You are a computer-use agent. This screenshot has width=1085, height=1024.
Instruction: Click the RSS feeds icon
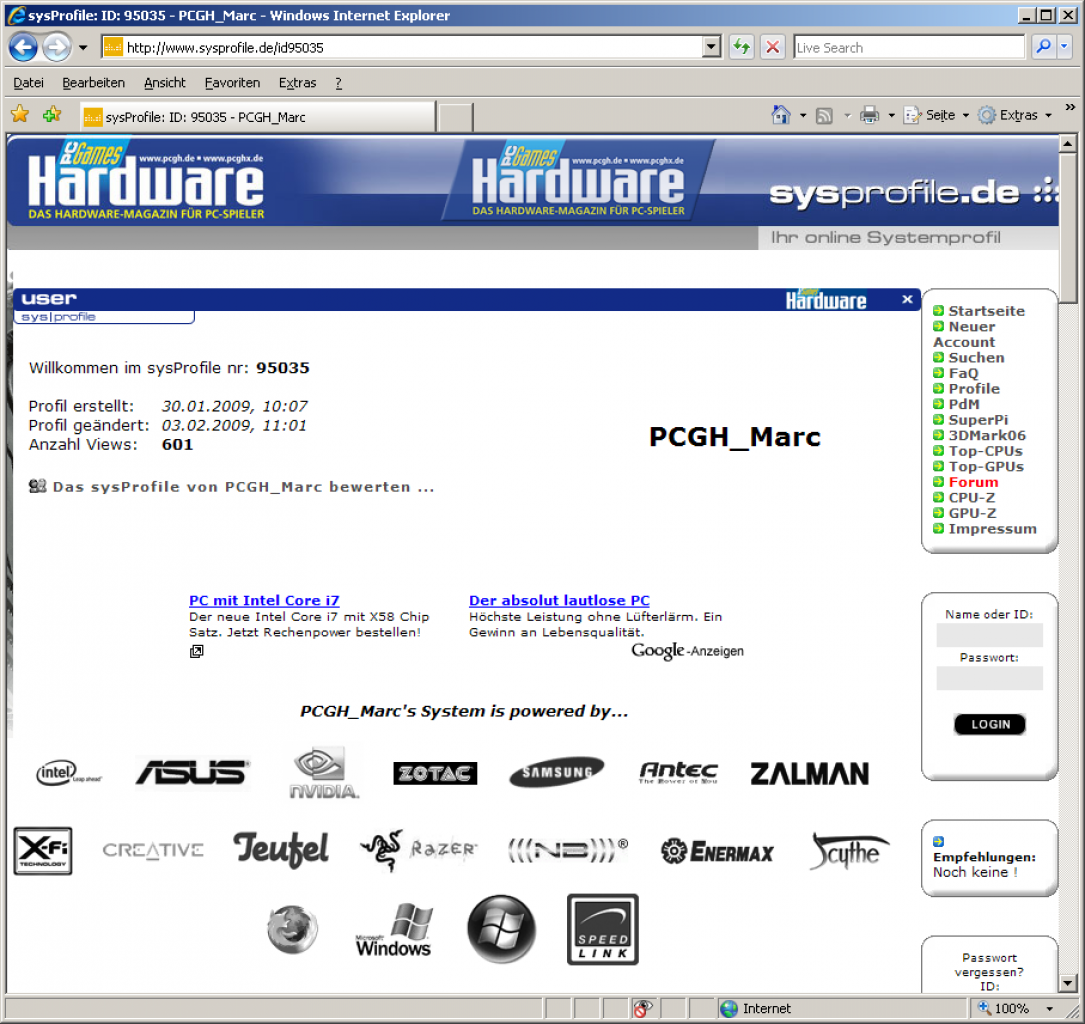point(824,116)
